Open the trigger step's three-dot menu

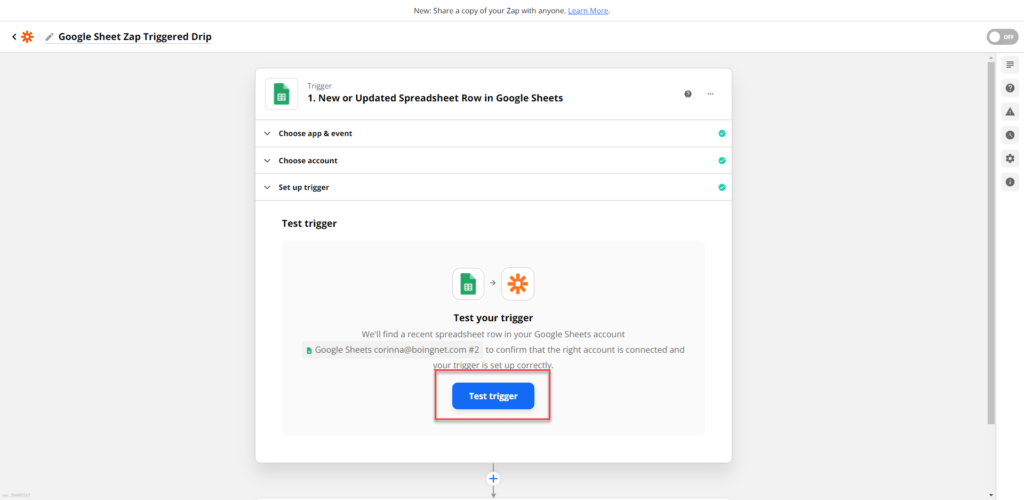pyautogui.click(x=710, y=94)
